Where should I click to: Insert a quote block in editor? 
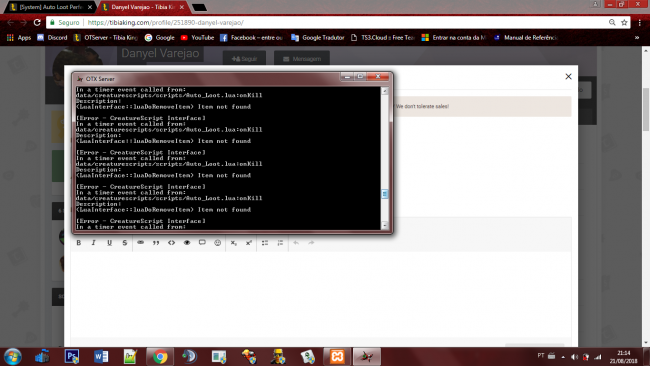click(x=156, y=243)
